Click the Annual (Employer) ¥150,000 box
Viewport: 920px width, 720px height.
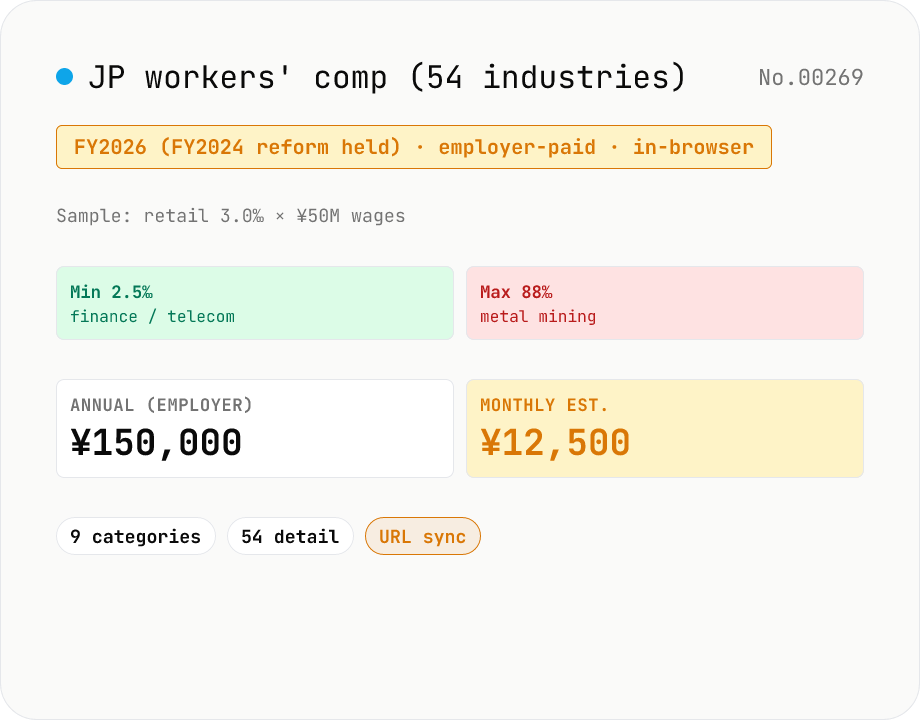tap(255, 428)
